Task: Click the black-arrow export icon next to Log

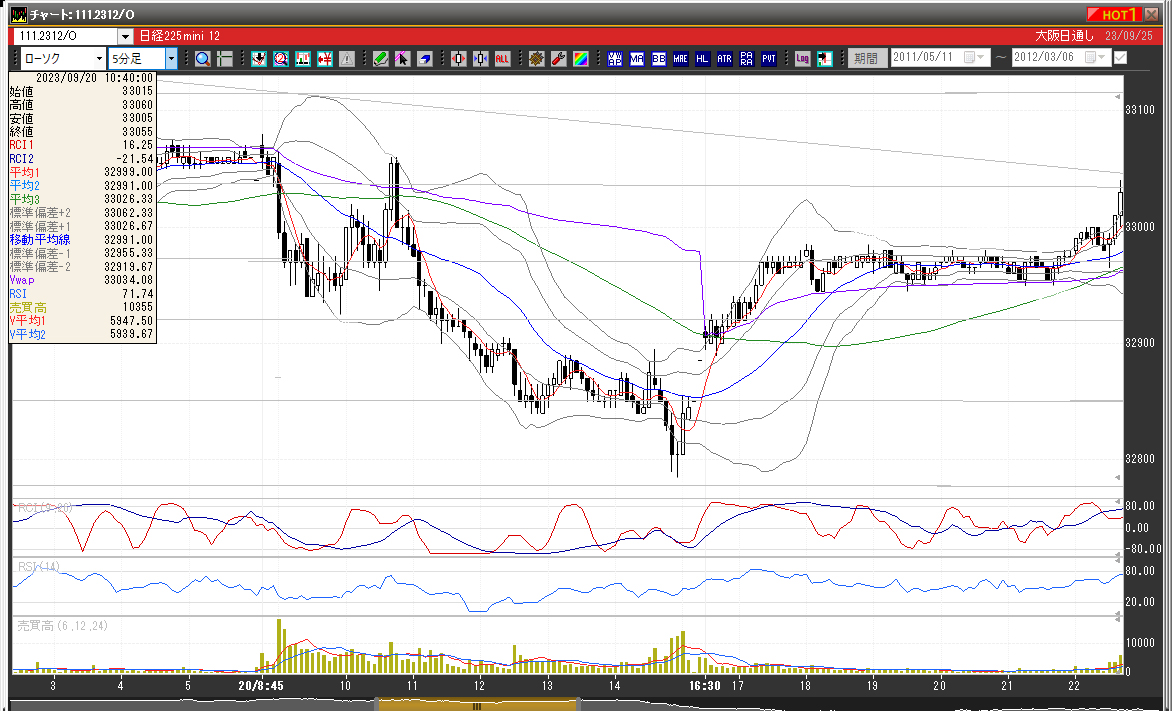Action: tap(824, 58)
